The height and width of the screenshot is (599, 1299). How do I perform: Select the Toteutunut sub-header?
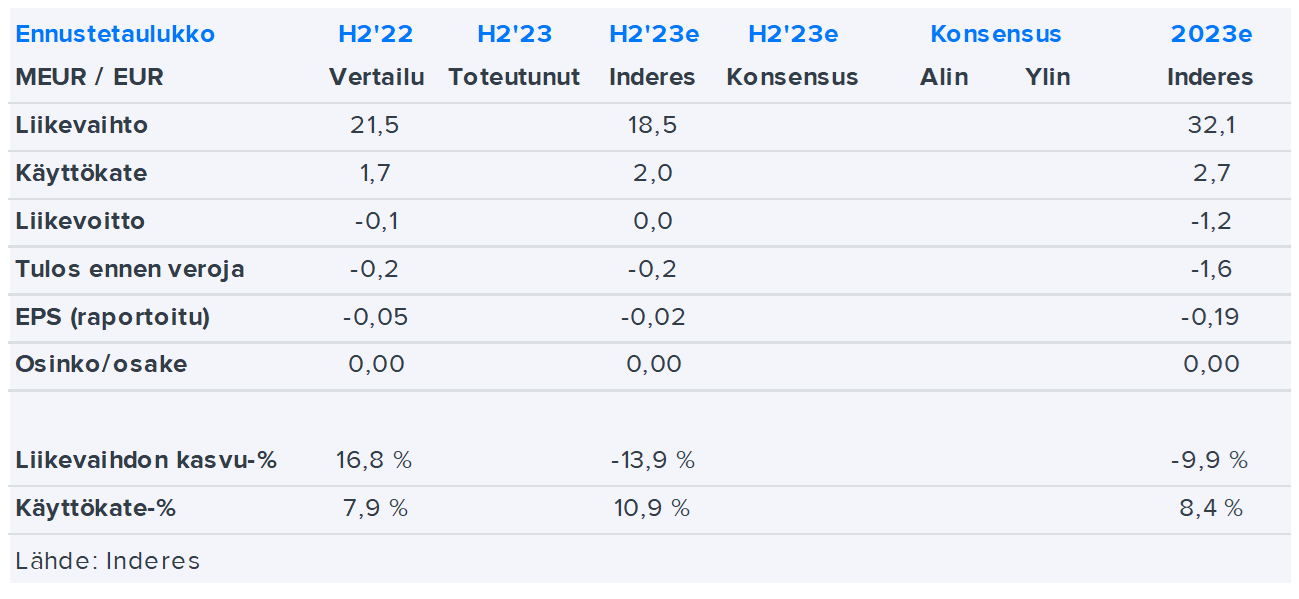(x=514, y=77)
